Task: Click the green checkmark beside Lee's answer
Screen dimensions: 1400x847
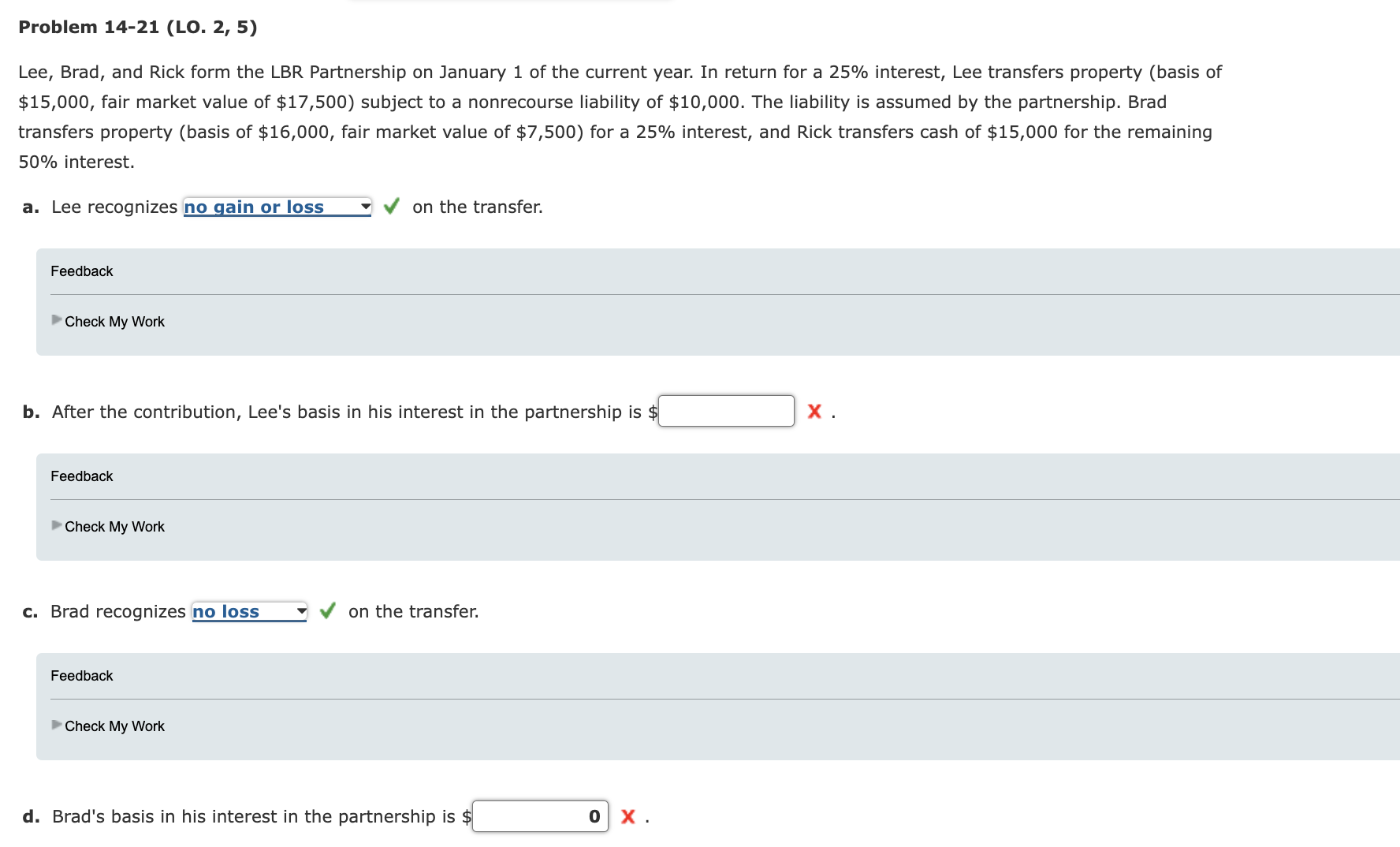Action: (x=392, y=207)
